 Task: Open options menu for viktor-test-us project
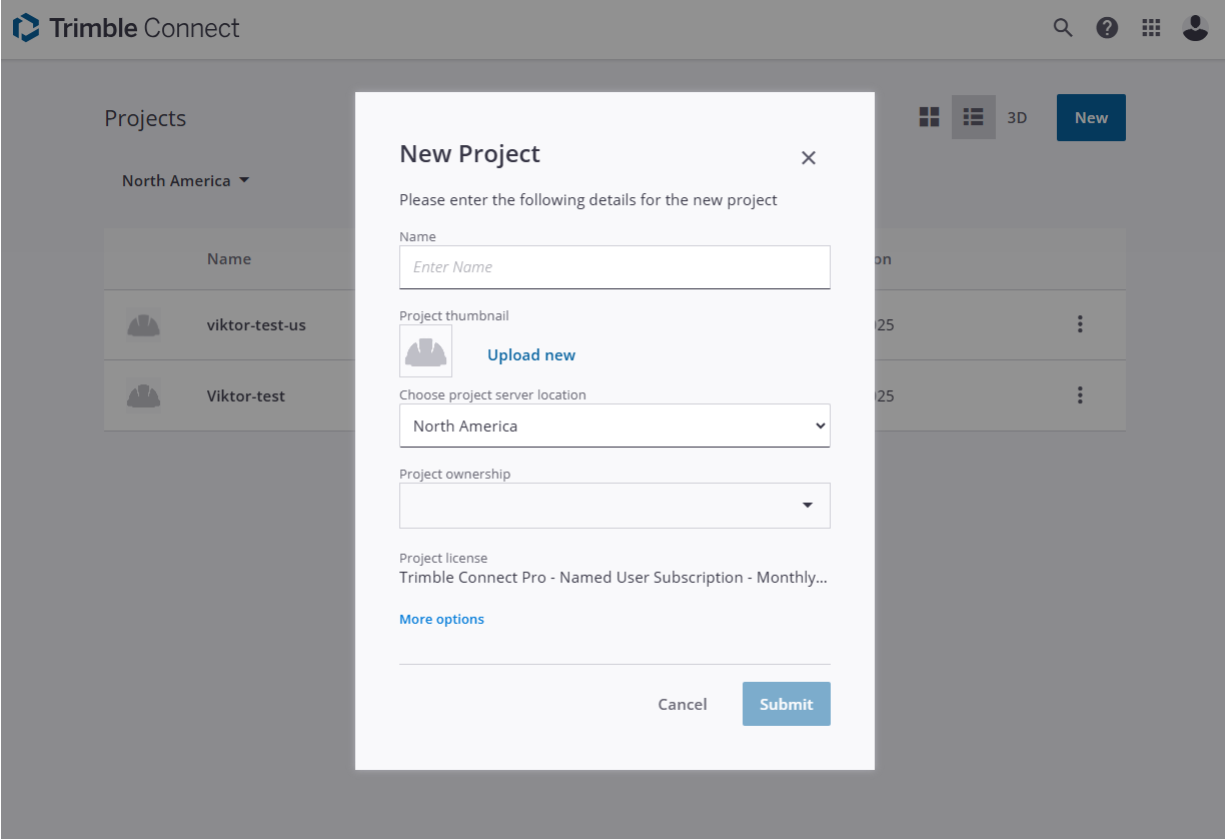coord(1080,325)
